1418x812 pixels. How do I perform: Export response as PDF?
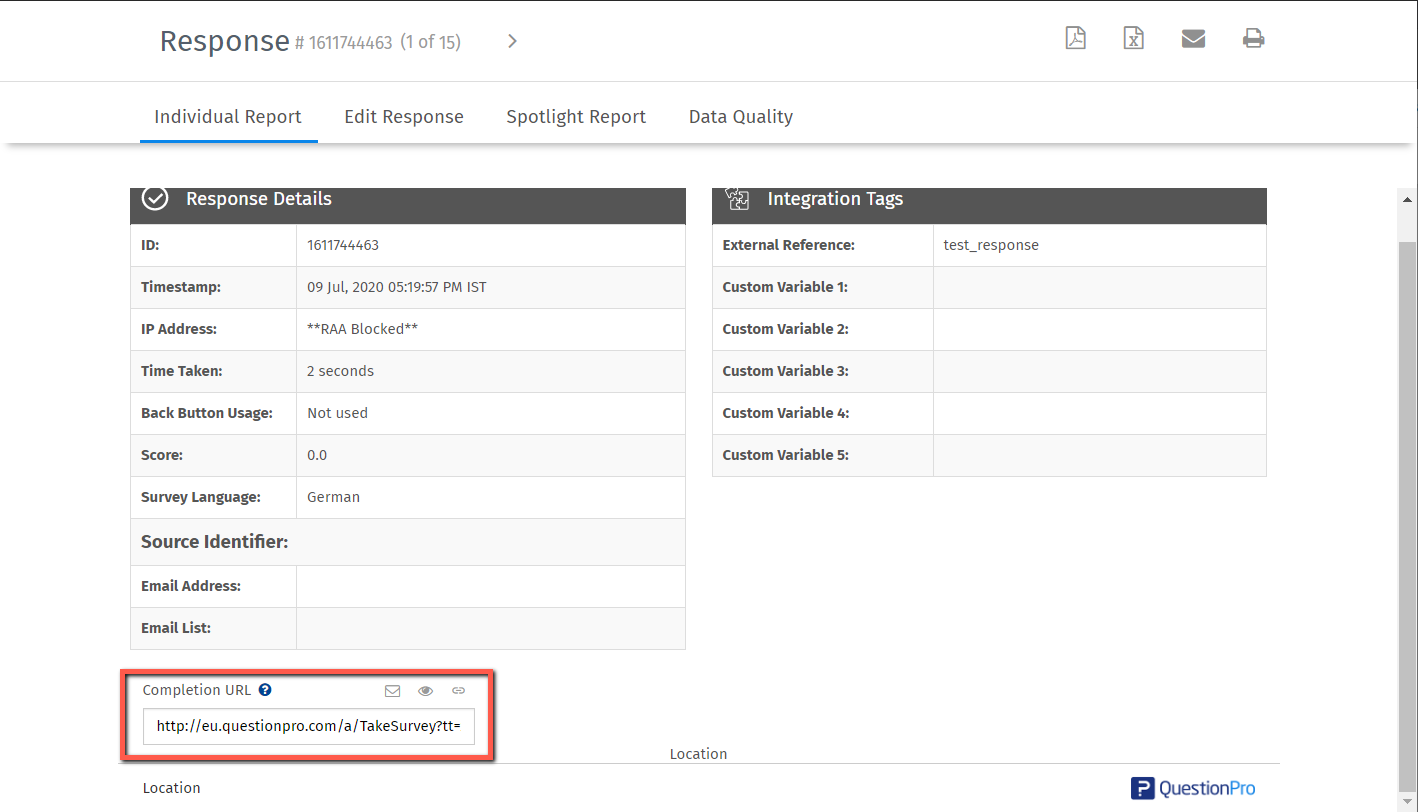[x=1075, y=39]
